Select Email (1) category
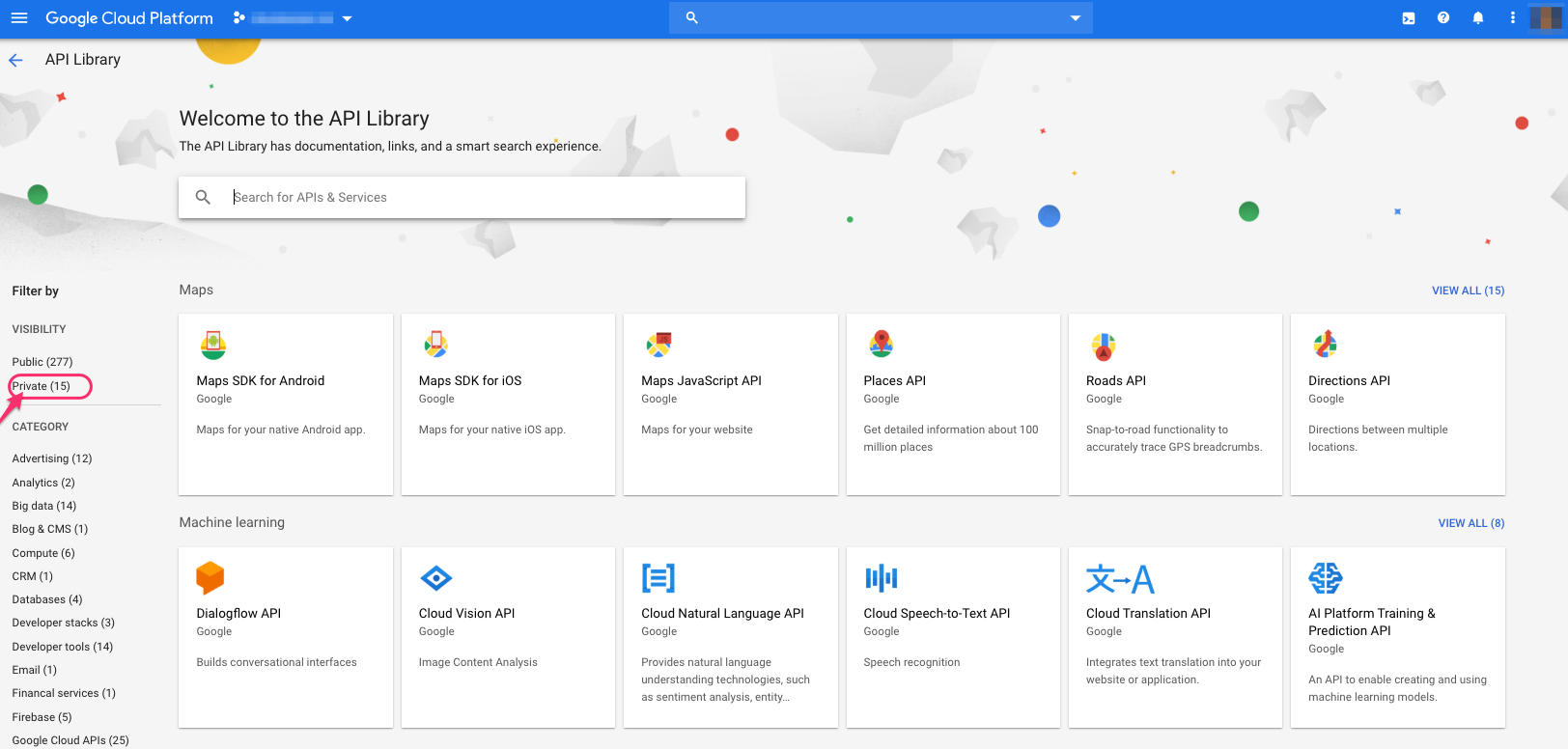The image size is (1568, 749). coord(35,670)
